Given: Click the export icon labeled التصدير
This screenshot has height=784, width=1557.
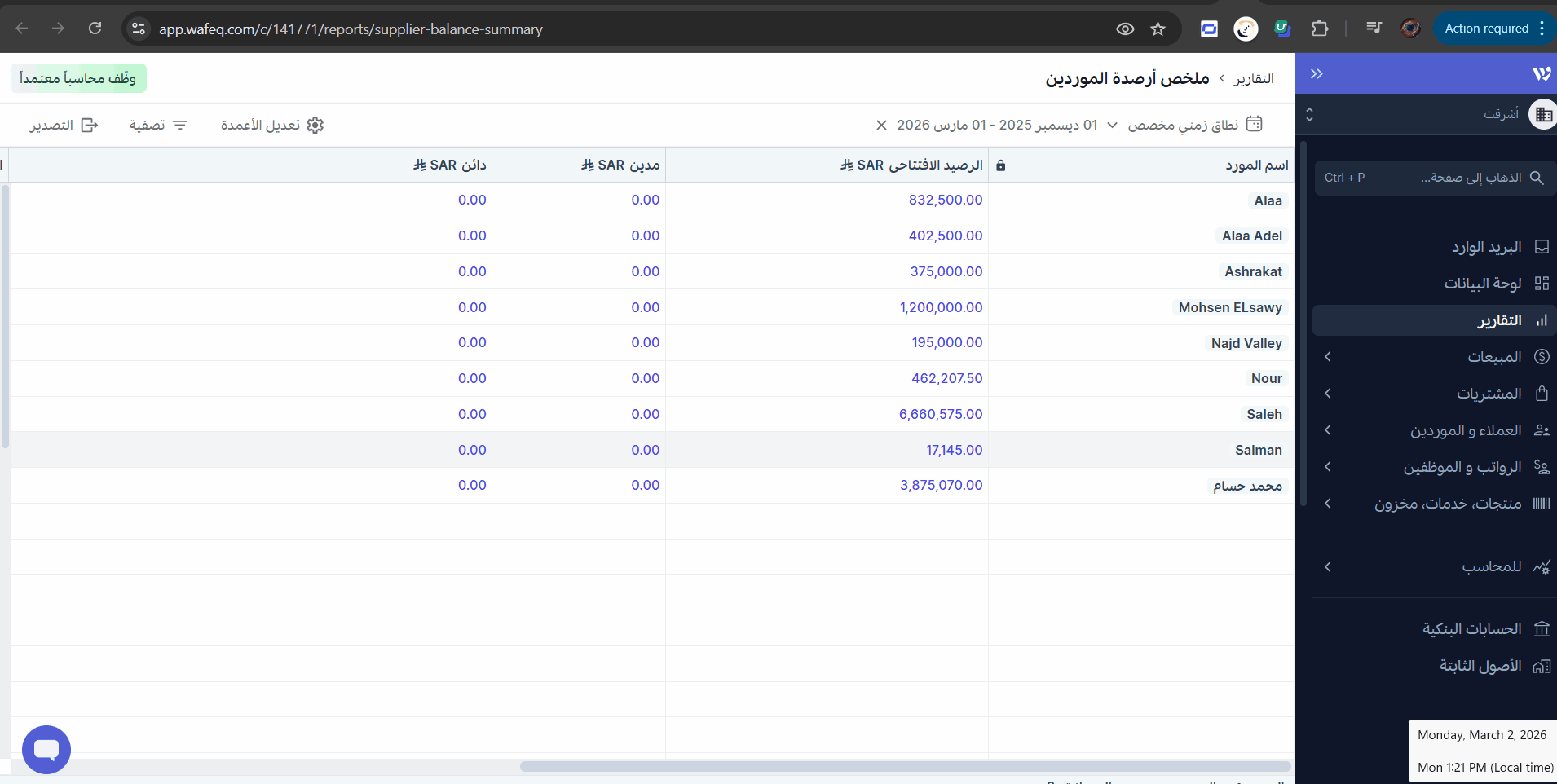Looking at the screenshot, I should (90, 125).
